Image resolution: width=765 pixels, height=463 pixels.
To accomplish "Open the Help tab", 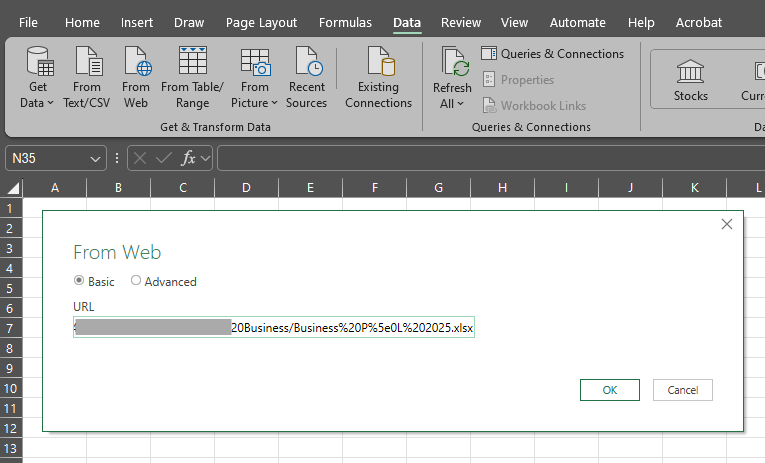I will pos(641,22).
